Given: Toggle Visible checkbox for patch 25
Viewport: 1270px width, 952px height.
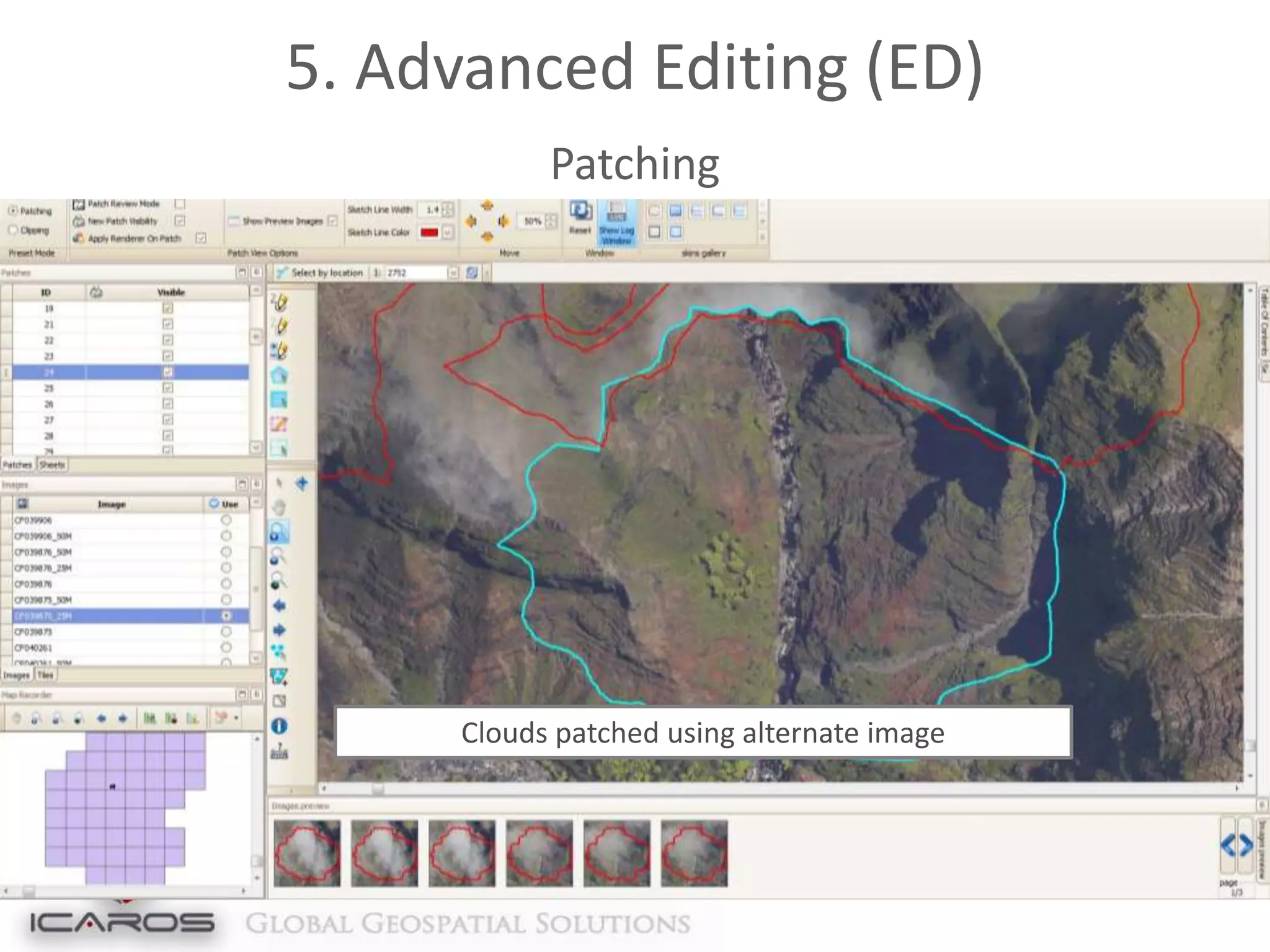Looking at the screenshot, I should (x=167, y=388).
